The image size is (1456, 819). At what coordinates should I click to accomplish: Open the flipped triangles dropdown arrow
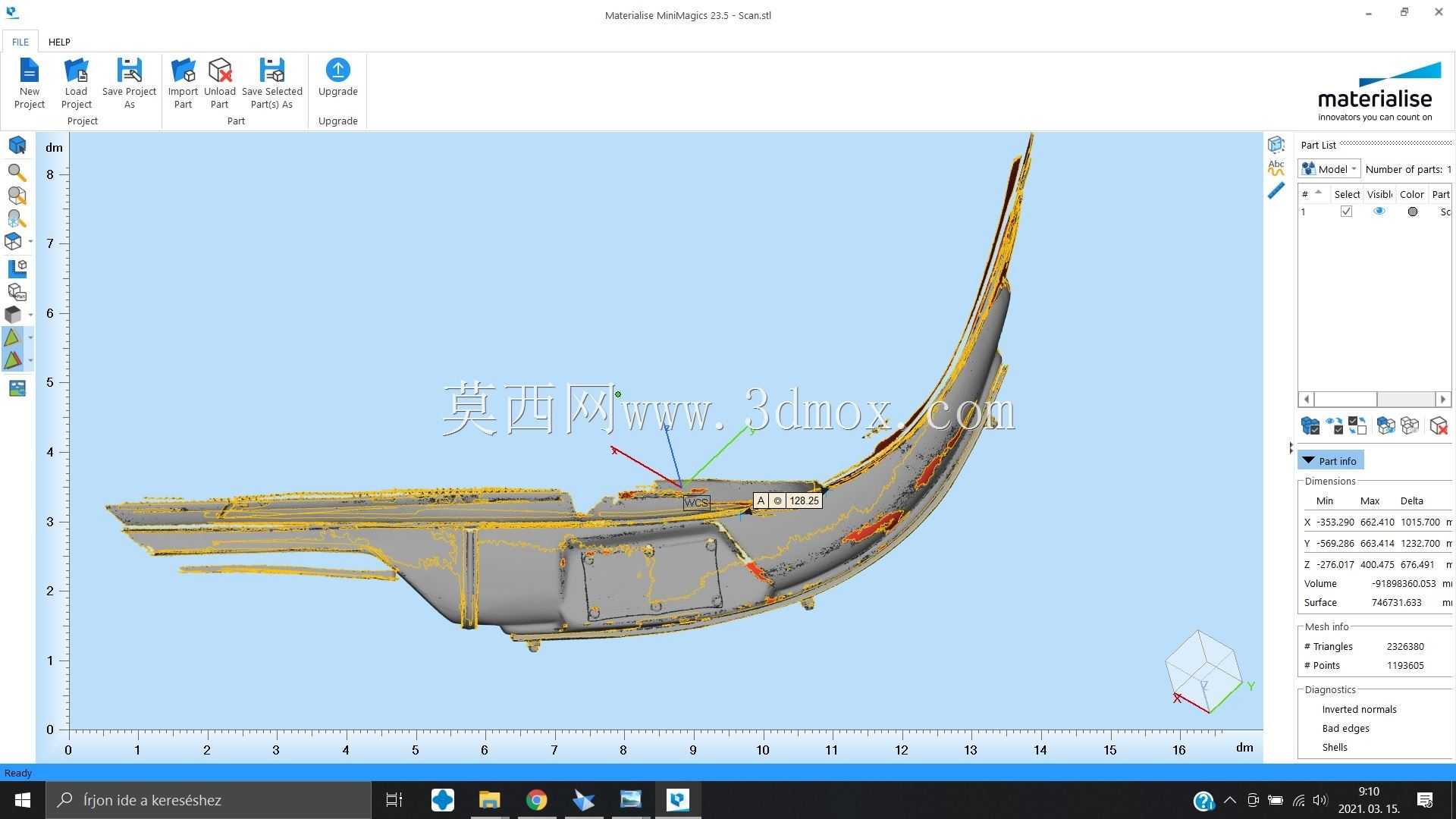tap(30, 360)
